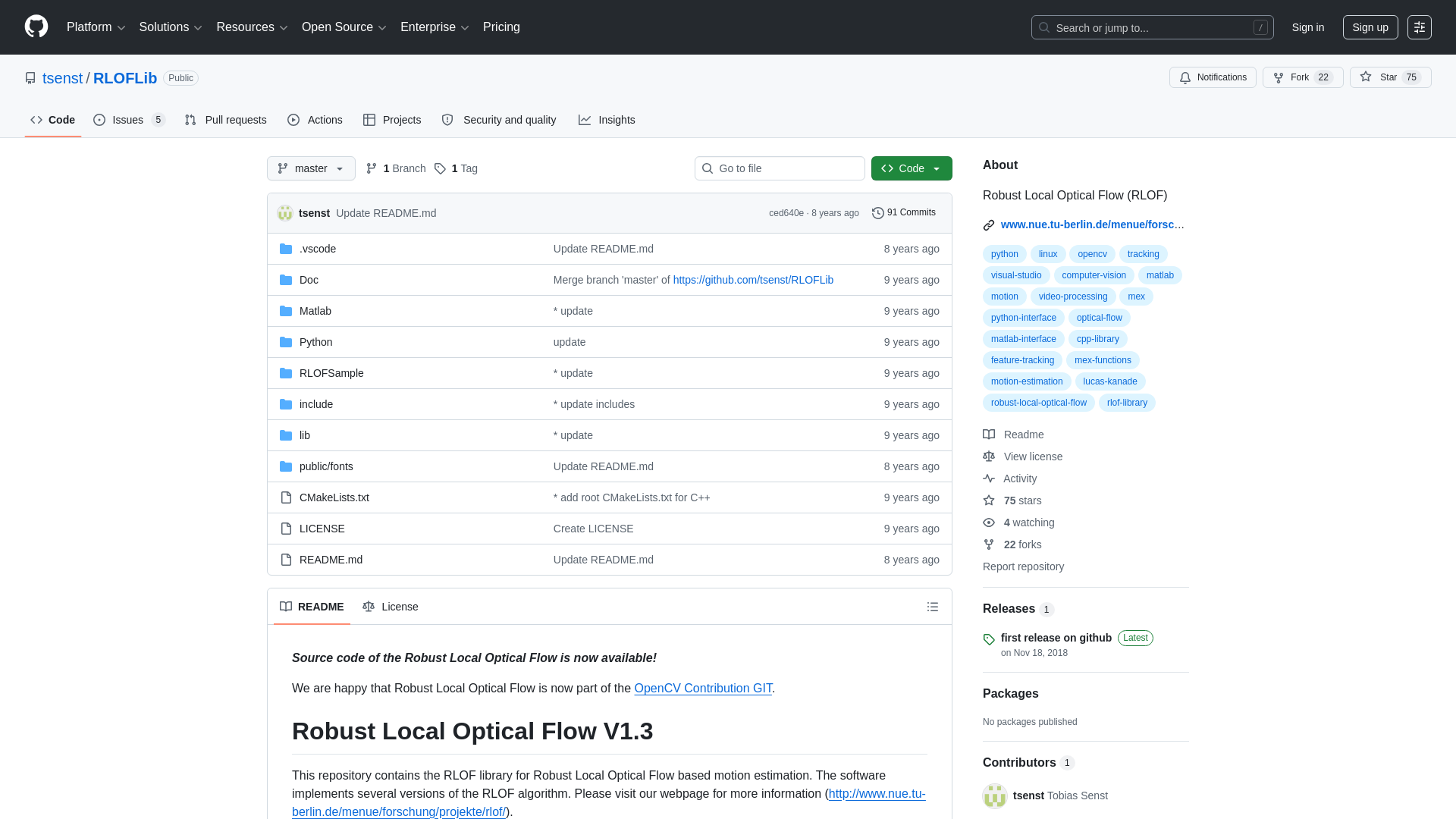Click the scale icon beside View license
This screenshot has width=1456, height=819.
coord(989,457)
